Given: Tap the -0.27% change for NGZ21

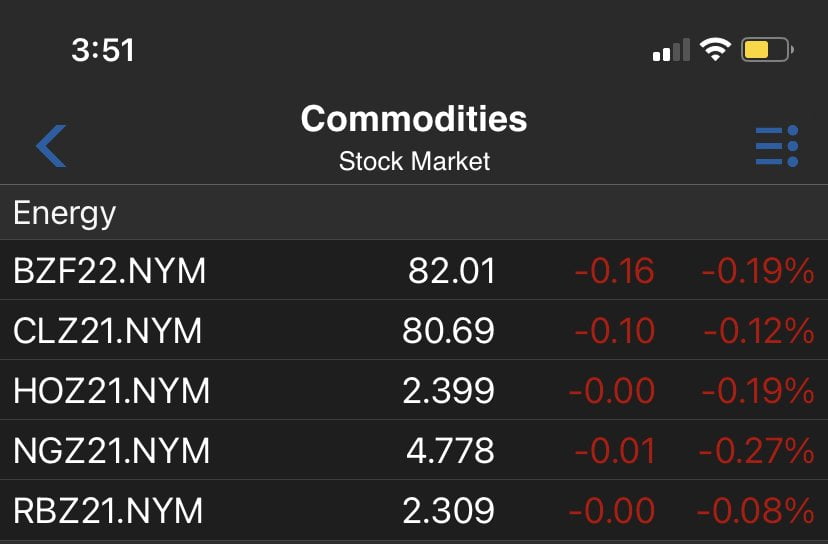Looking at the screenshot, I should (x=756, y=451).
